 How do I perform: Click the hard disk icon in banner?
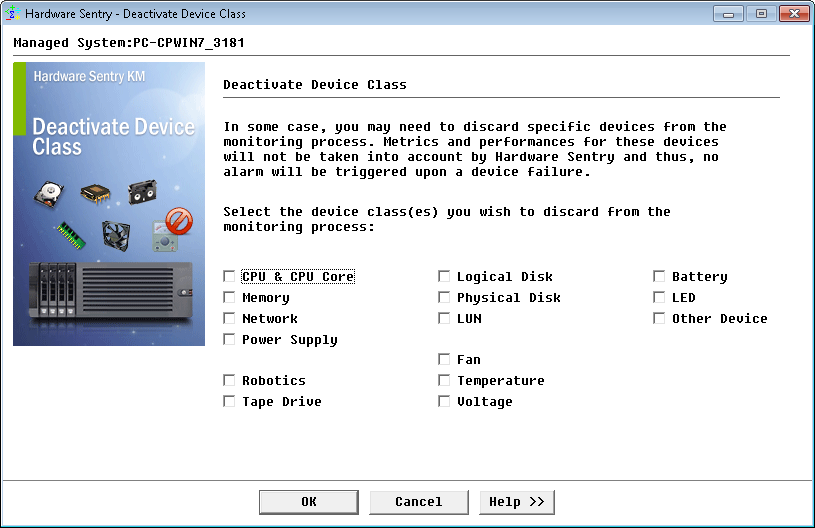pyautogui.click(x=49, y=194)
